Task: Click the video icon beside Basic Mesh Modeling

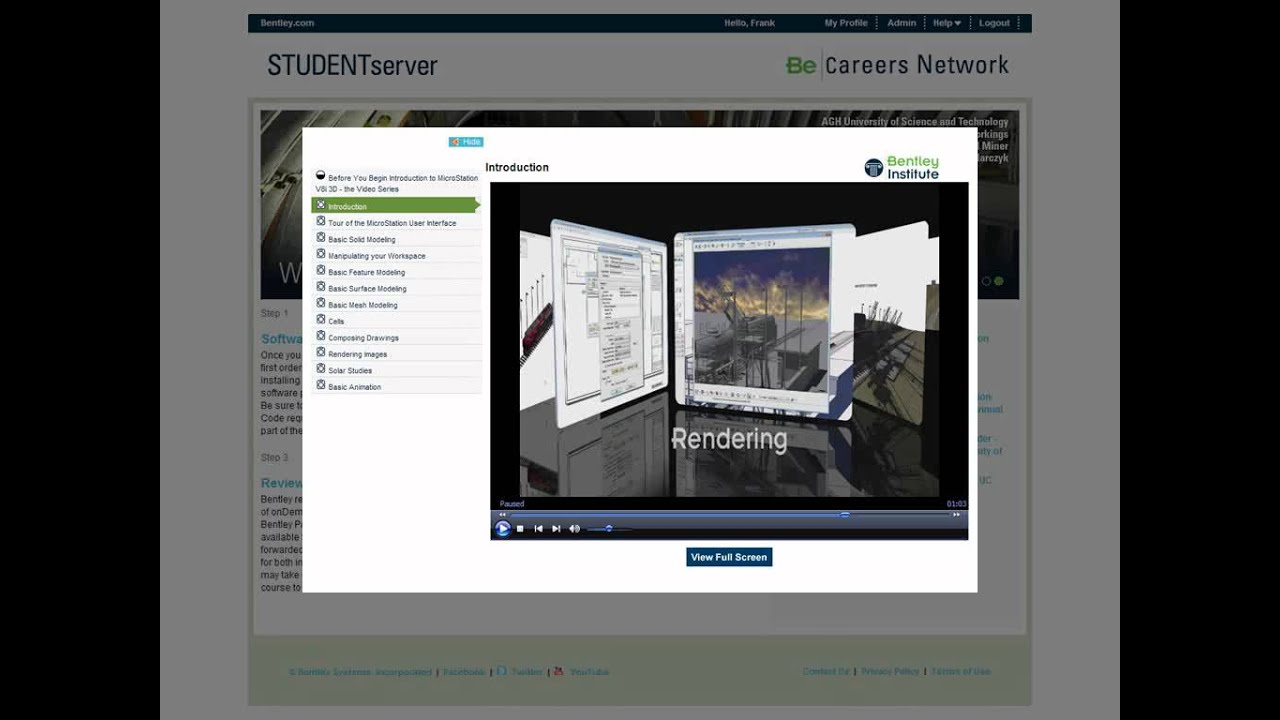Action: [x=321, y=304]
